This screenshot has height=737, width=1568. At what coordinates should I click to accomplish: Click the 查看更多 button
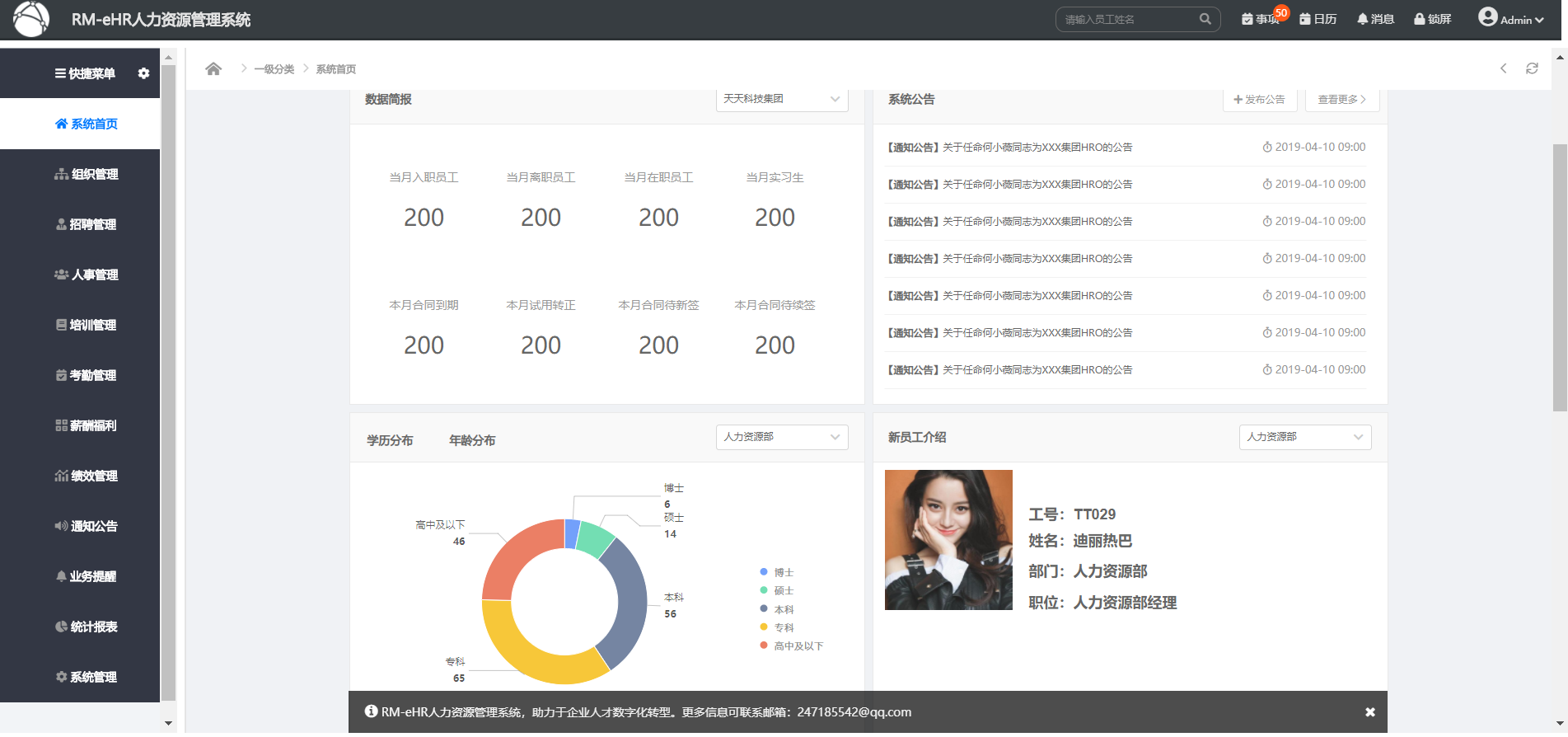coord(1342,99)
